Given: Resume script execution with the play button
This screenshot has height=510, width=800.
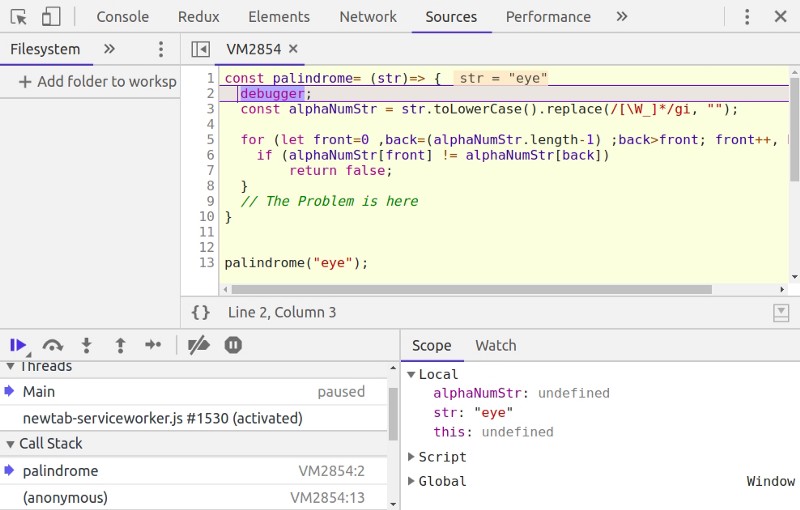Looking at the screenshot, I should [x=18, y=345].
